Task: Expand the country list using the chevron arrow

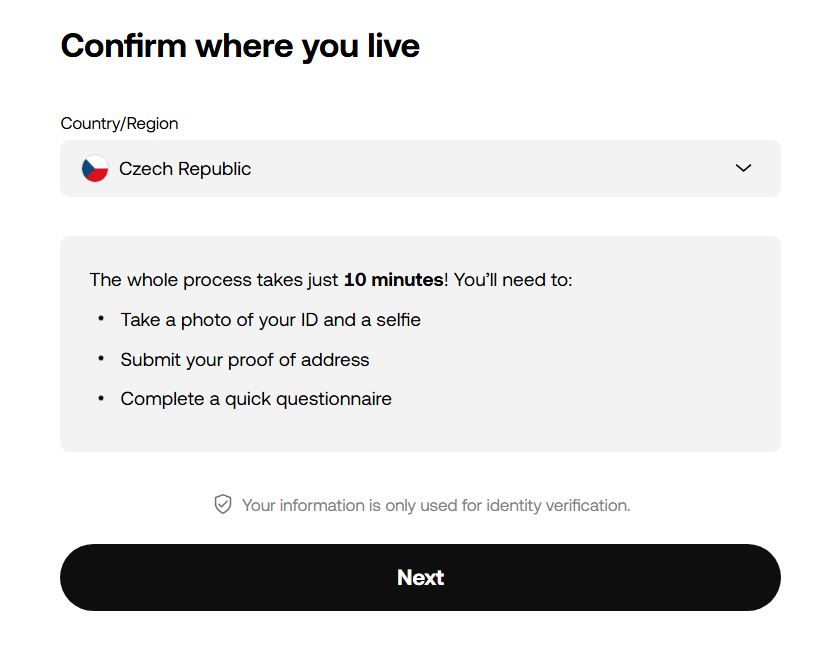Action: click(743, 168)
